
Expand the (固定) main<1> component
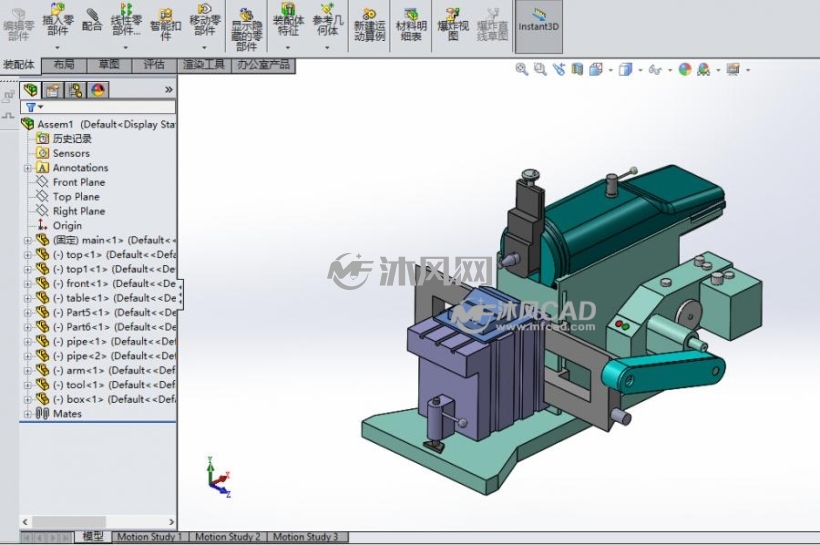(27, 241)
